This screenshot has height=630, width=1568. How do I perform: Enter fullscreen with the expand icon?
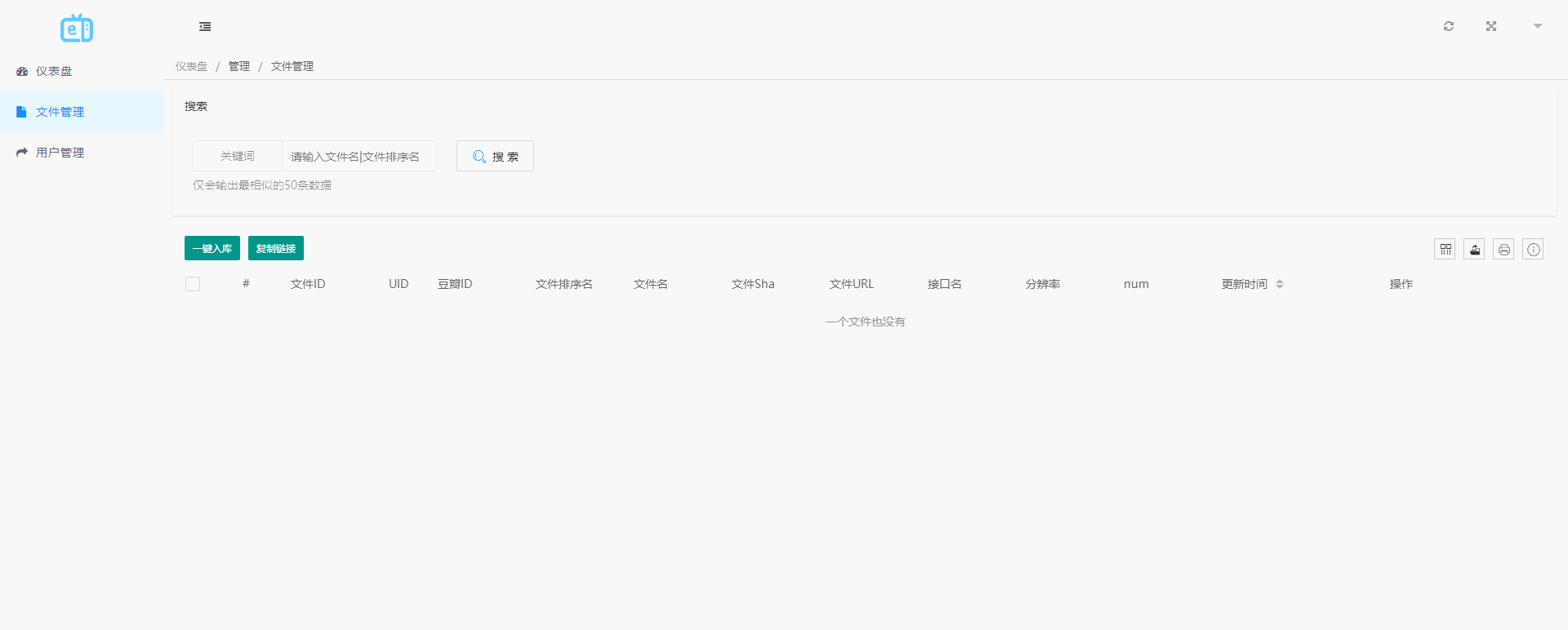pyautogui.click(x=1491, y=26)
